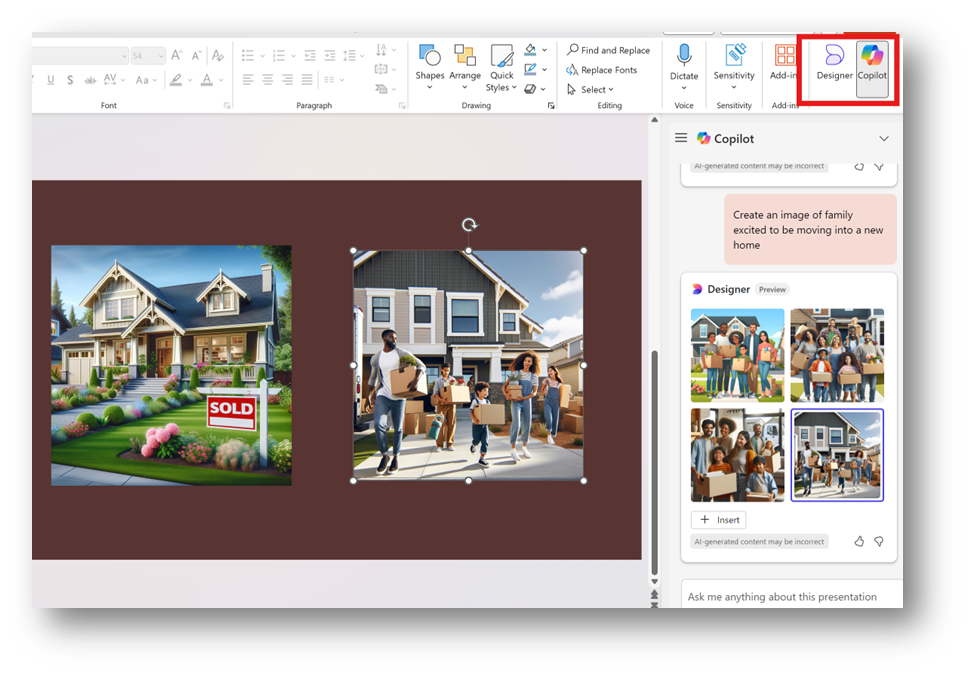
Task: Expand Shape Outline options arrow
Action: pos(544,70)
